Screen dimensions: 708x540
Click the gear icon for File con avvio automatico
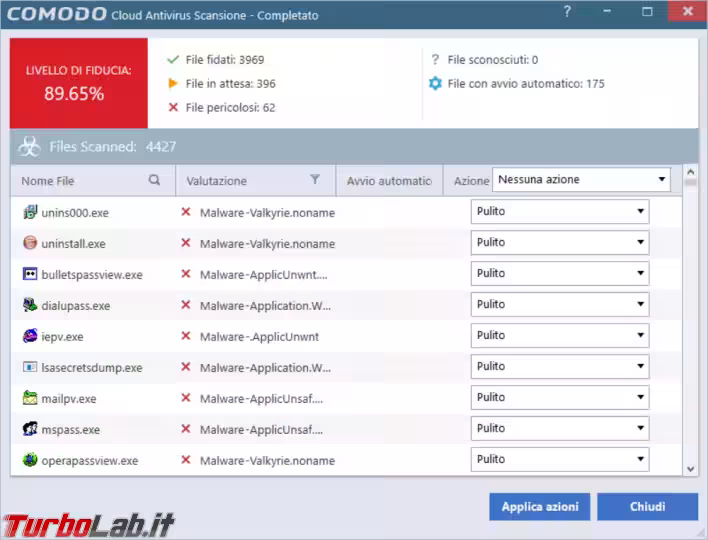435,83
